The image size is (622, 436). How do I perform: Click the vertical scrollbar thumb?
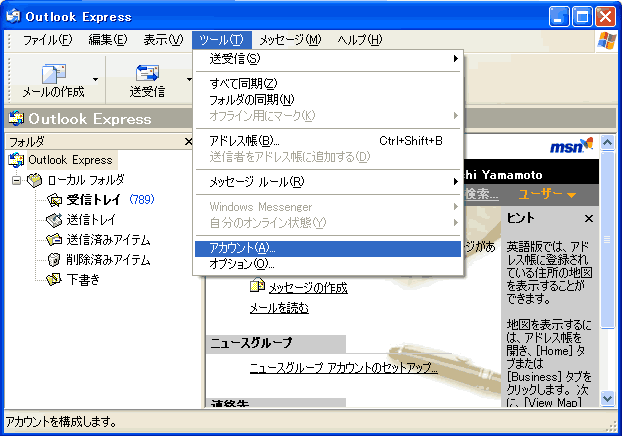608,239
